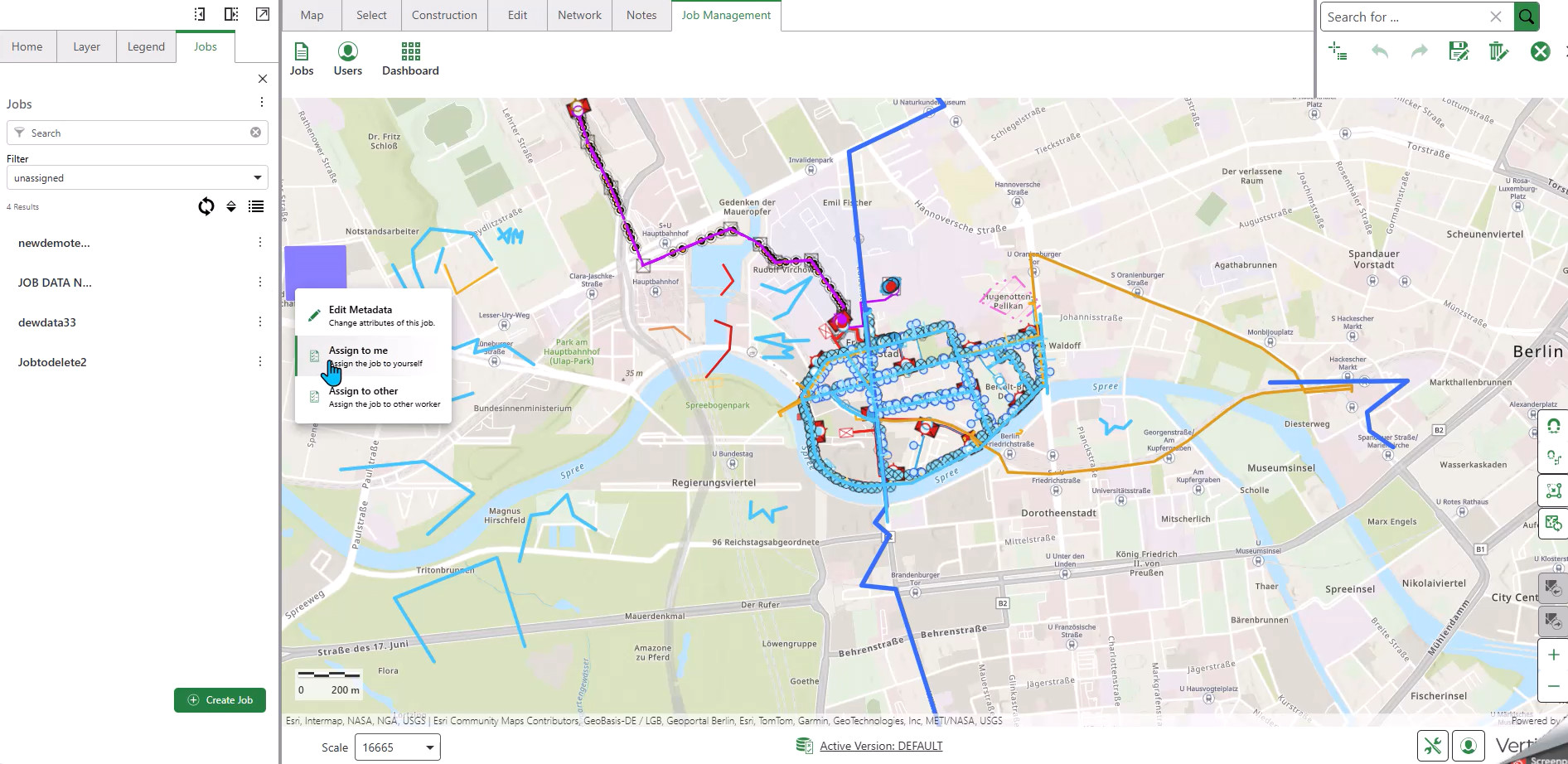Toggle the jobs list view mode icon
Screen dimensions: 1568x764
point(256,206)
